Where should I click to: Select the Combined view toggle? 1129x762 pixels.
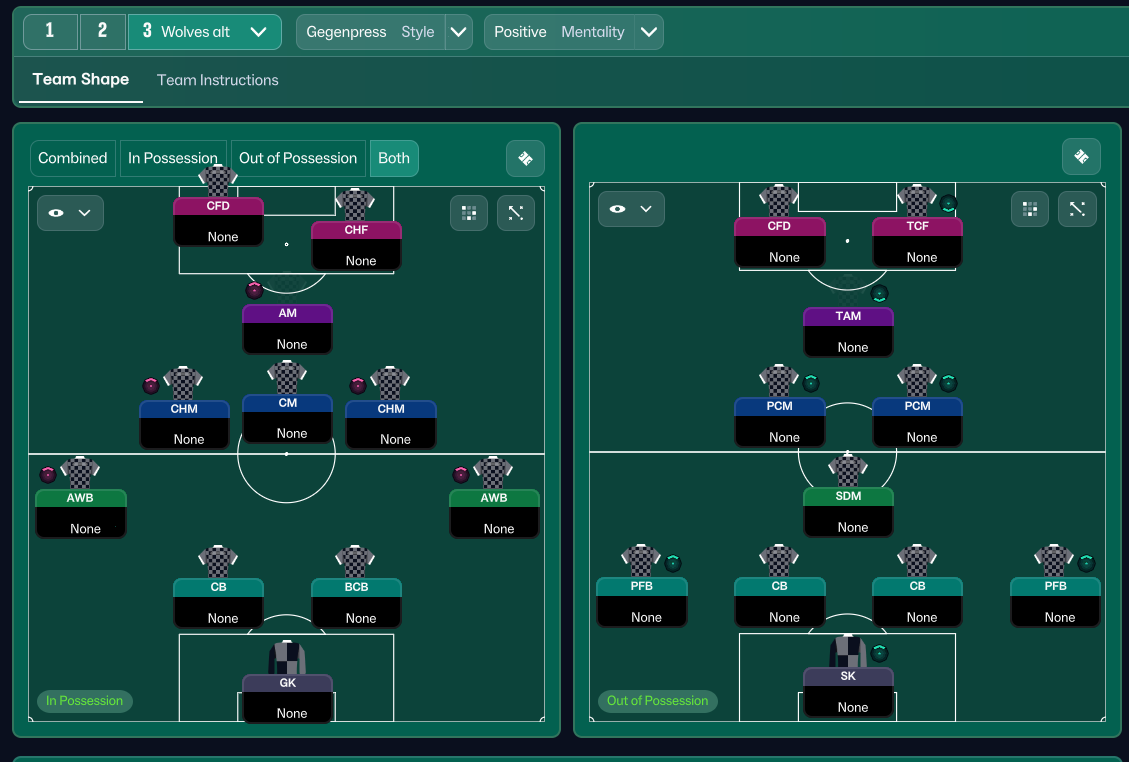tap(72, 158)
